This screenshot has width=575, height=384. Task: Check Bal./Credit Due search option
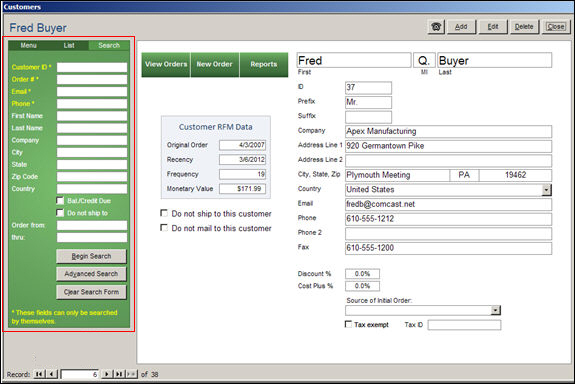(60, 201)
